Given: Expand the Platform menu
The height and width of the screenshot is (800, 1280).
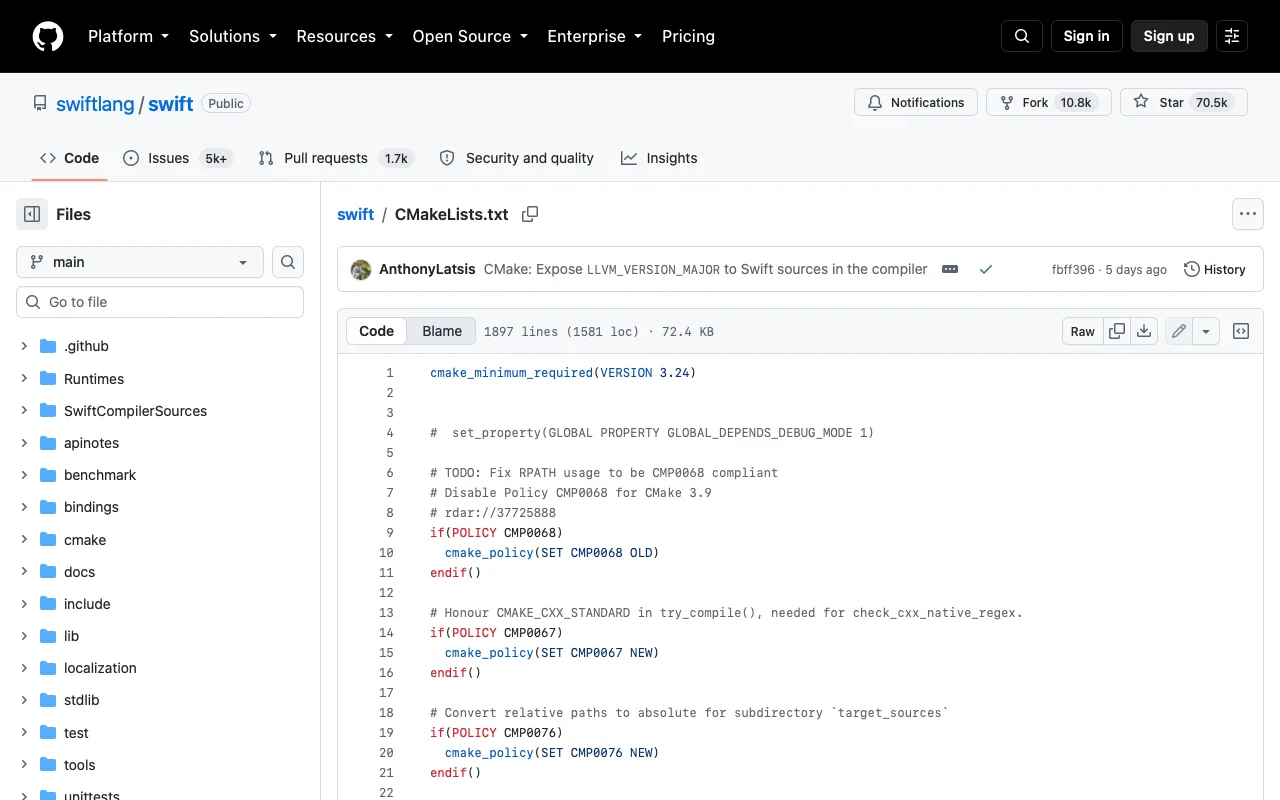Looking at the screenshot, I should [128, 36].
